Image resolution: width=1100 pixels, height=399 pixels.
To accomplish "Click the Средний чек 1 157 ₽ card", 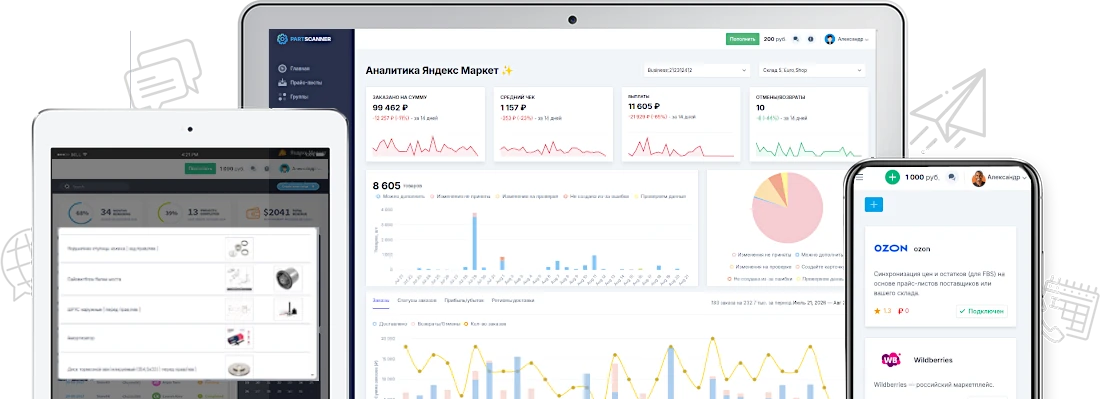I will [x=554, y=125].
